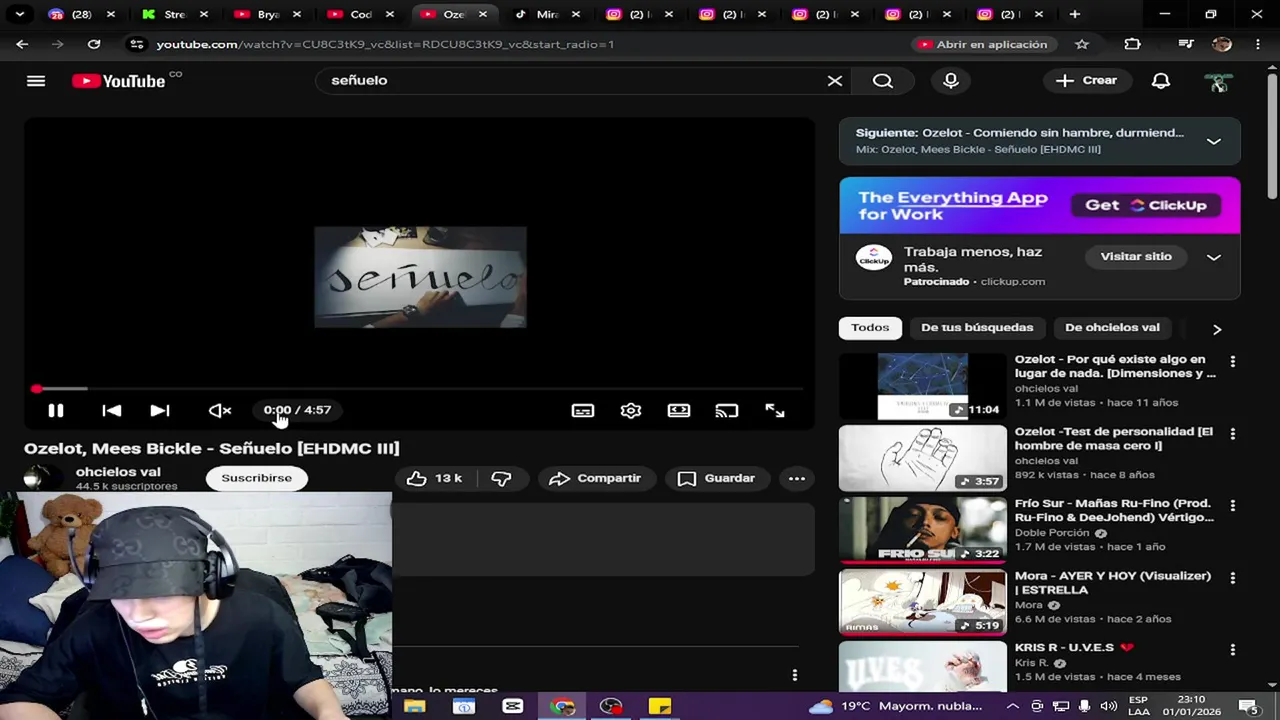Open YouTube notifications bell

tap(1161, 81)
